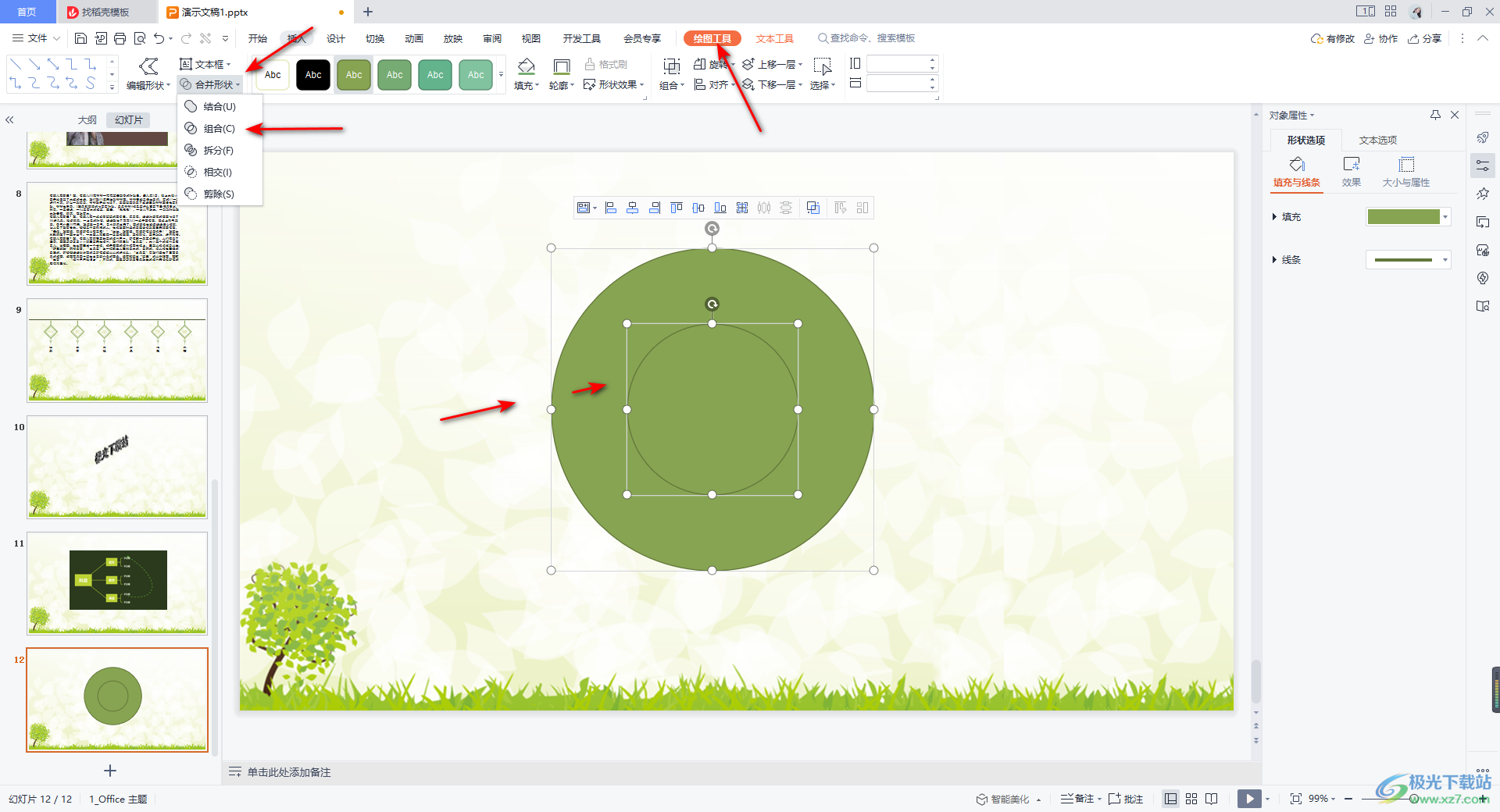Select Combine (组合) from merge menu
The width and height of the screenshot is (1500, 812).
[x=220, y=128]
